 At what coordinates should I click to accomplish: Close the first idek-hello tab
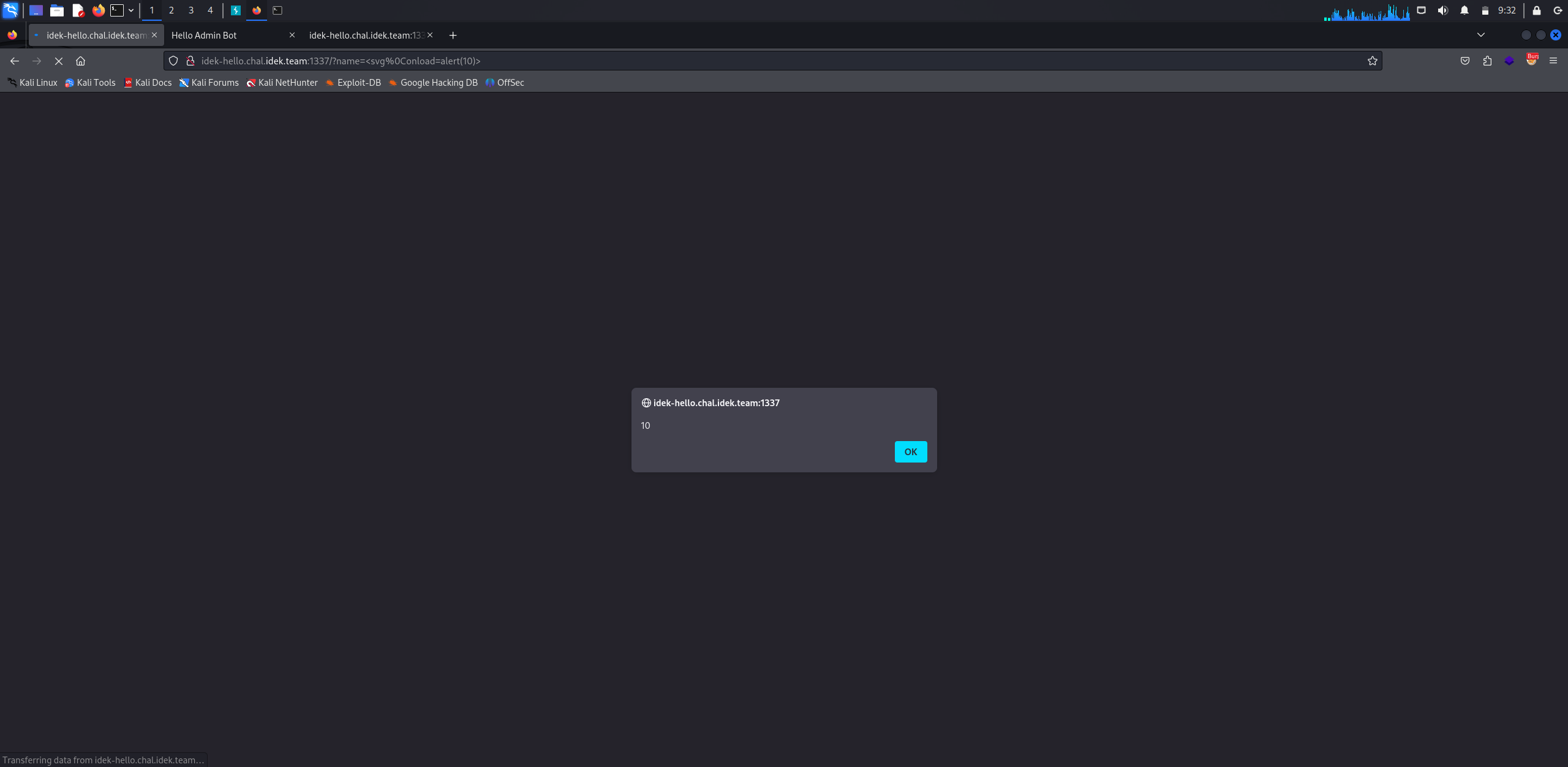click(x=154, y=35)
